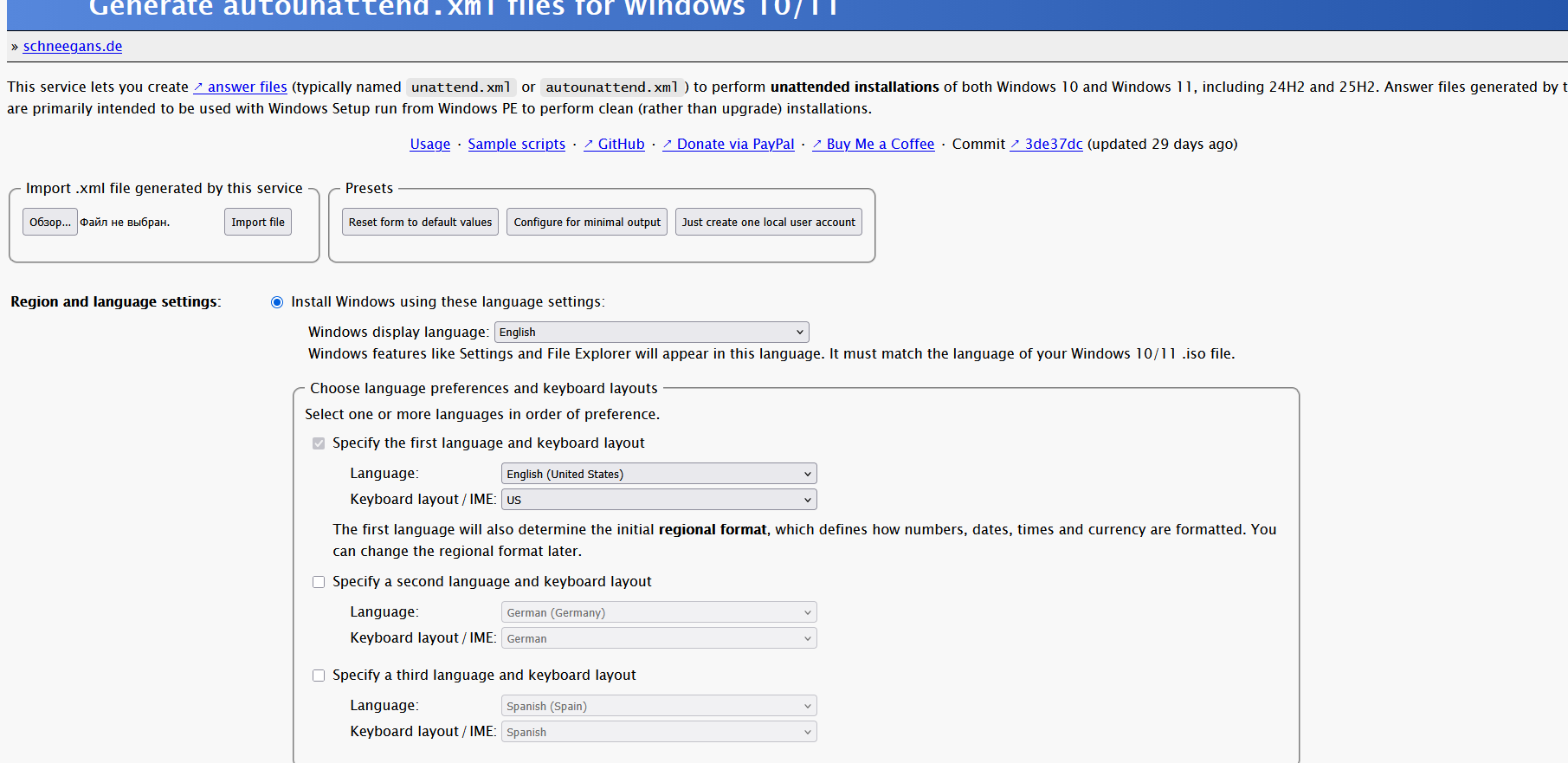Open Donate via PayPal link
Screen dimensions: 1568x763
click(x=728, y=144)
